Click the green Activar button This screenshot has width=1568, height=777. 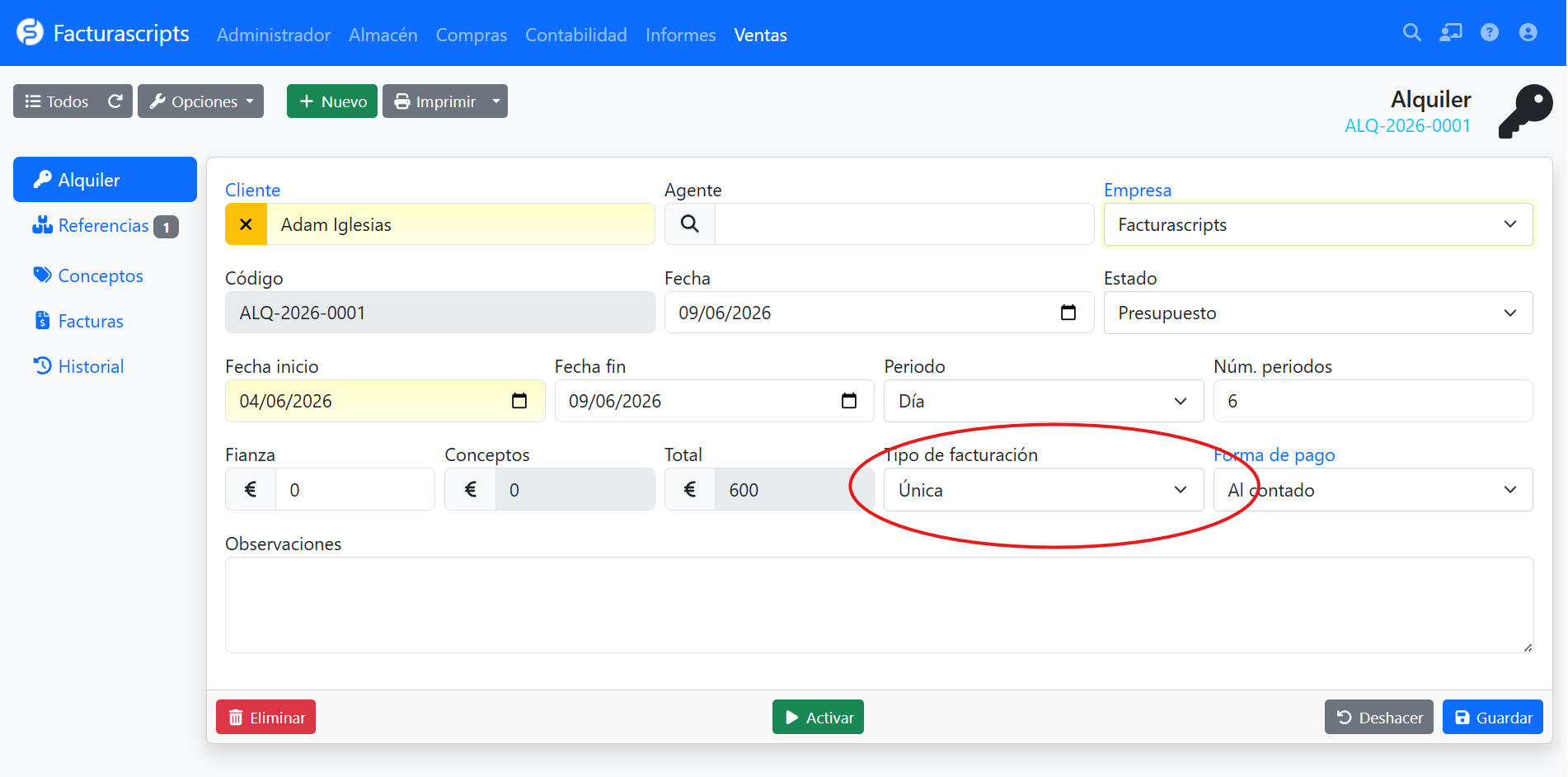click(x=818, y=718)
